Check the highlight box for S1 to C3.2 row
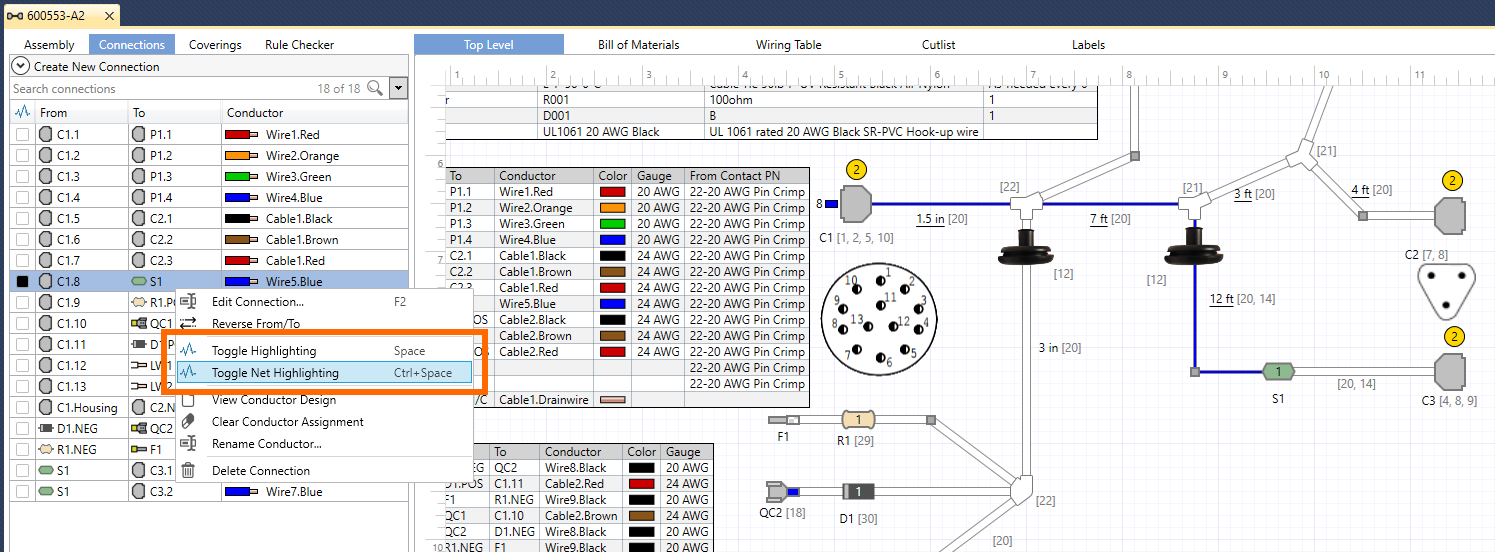The image size is (1495, 552). 22,491
